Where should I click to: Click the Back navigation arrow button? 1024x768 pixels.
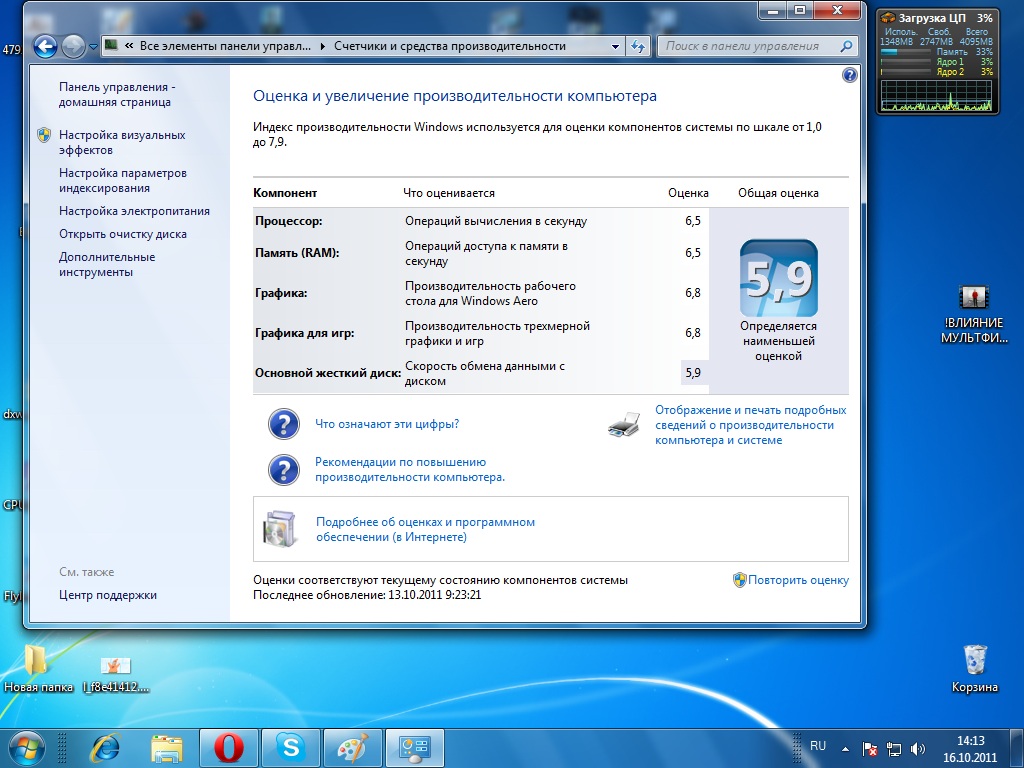click(x=45, y=46)
